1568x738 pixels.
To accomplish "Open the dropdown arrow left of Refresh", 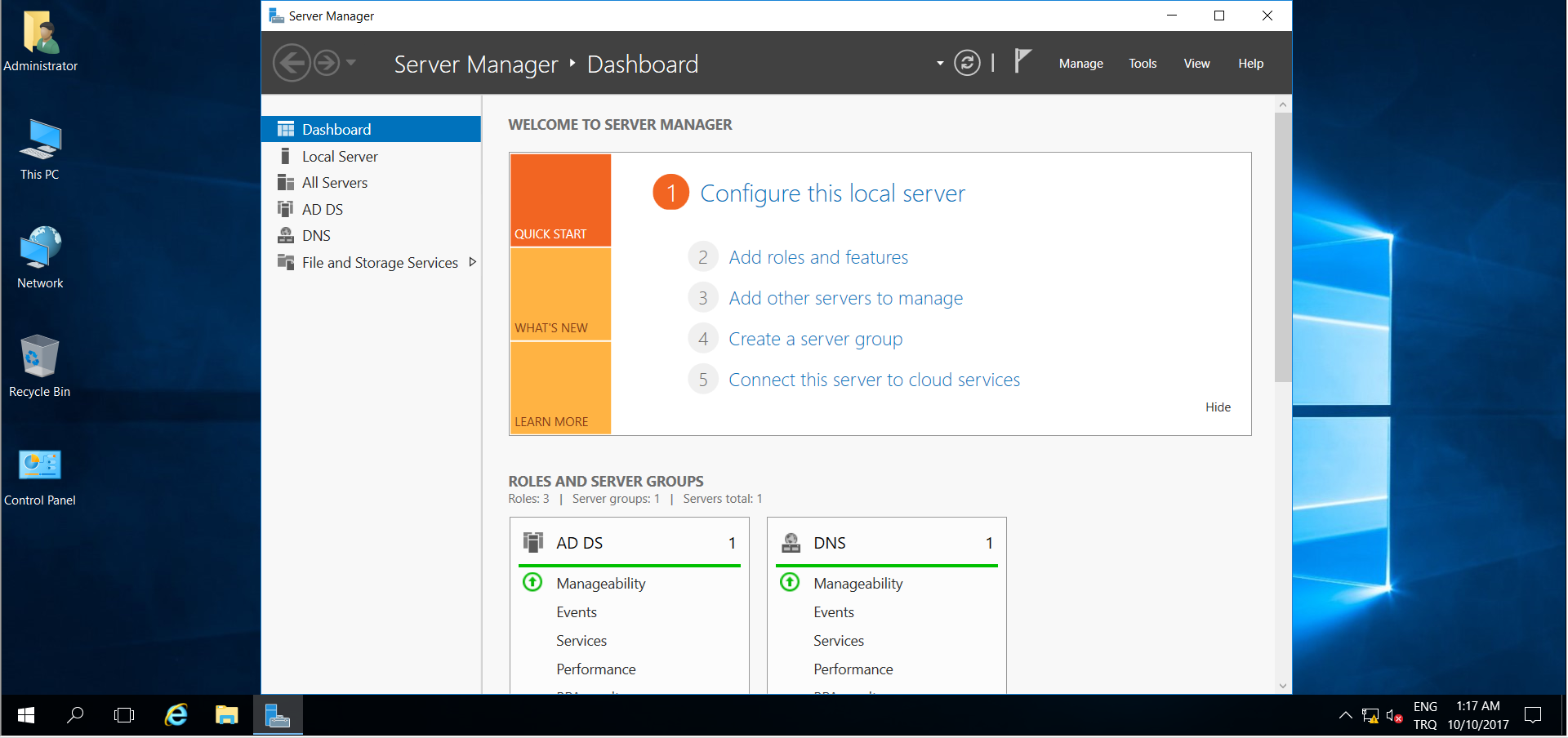I will 940,63.
